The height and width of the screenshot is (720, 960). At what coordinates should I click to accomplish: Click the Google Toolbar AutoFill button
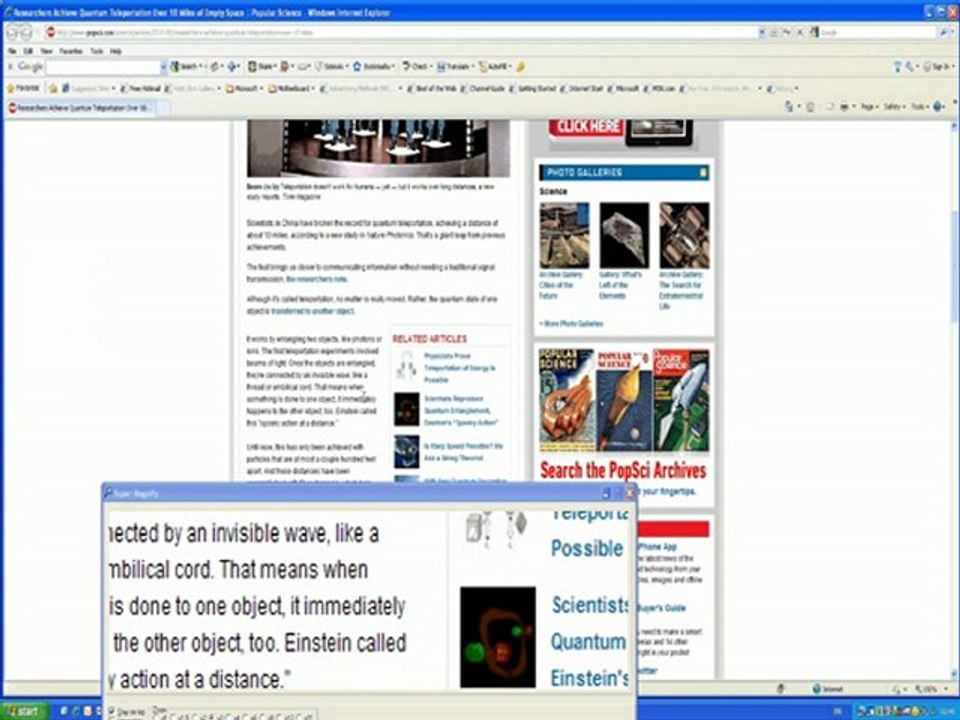coord(495,66)
